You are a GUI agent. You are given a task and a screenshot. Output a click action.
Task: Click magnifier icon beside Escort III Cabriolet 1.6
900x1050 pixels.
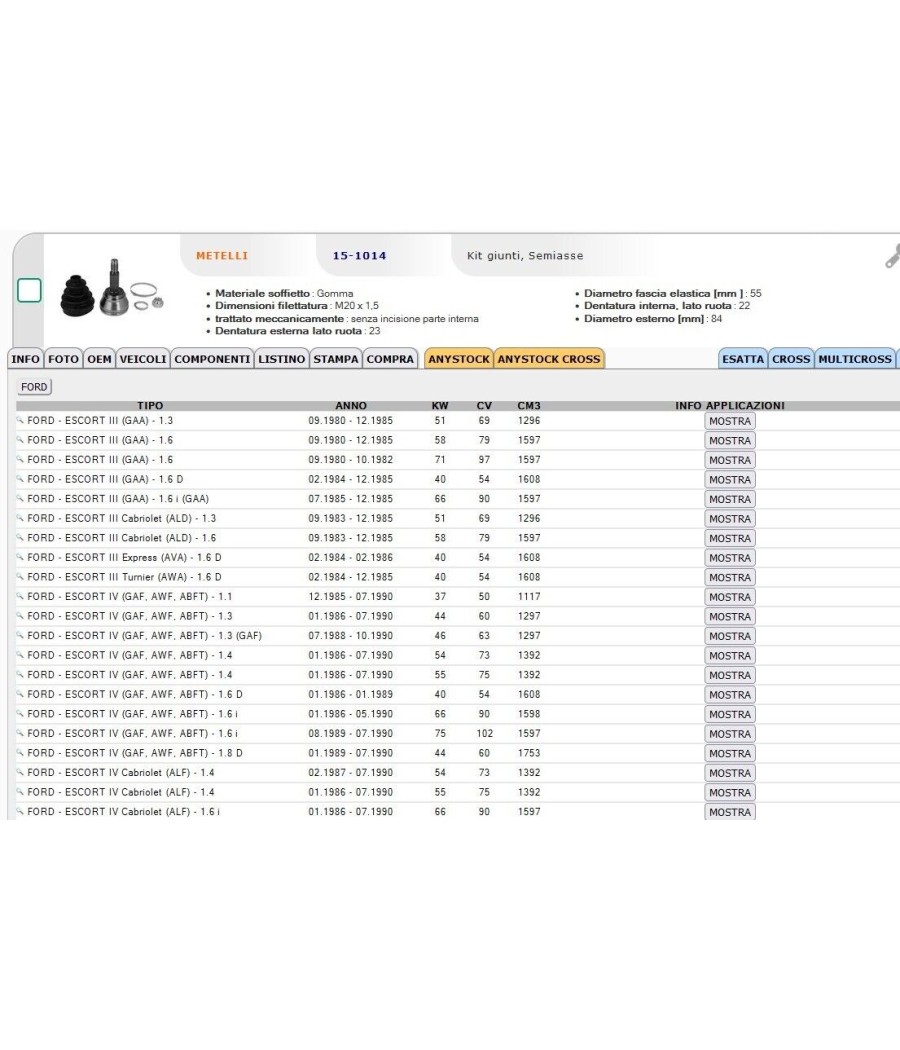pyautogui.click(x=20, y=538)
